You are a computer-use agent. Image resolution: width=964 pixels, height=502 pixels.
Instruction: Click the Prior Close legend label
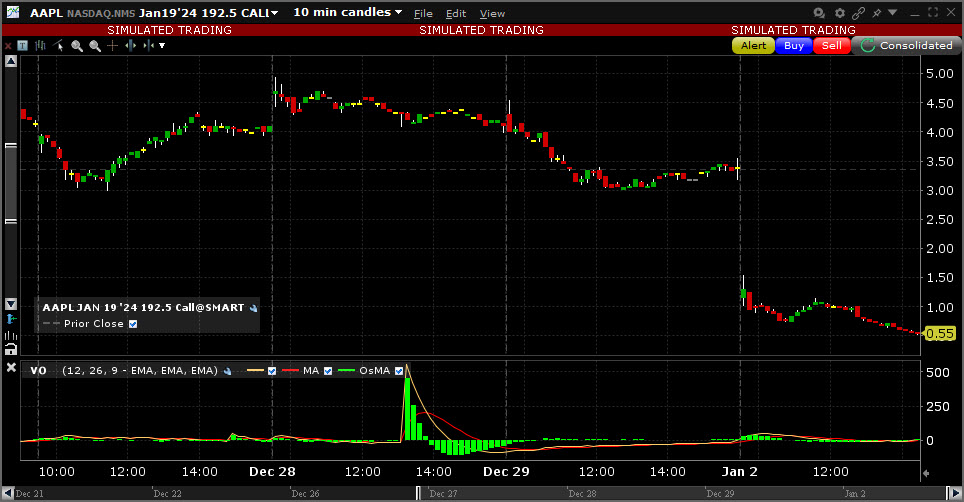[x=93, y=324]
